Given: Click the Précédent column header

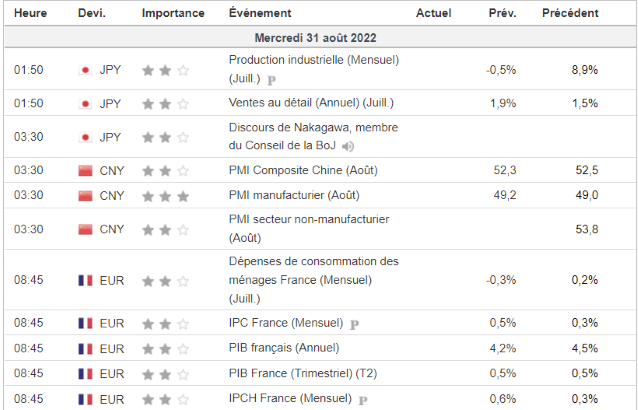Looking at the screenshot, I should point(570,13).
